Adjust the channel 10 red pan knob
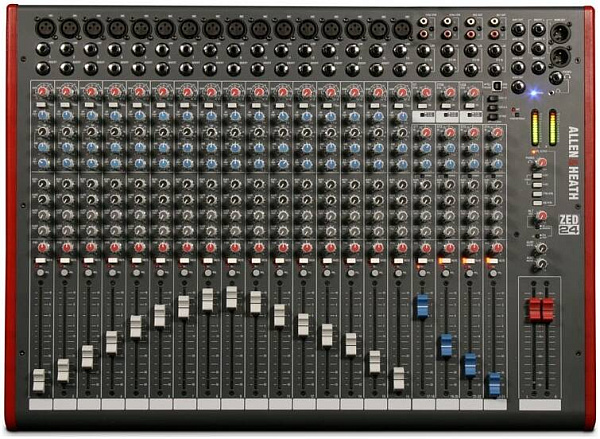The image size is (600, 439). point(259,248)
